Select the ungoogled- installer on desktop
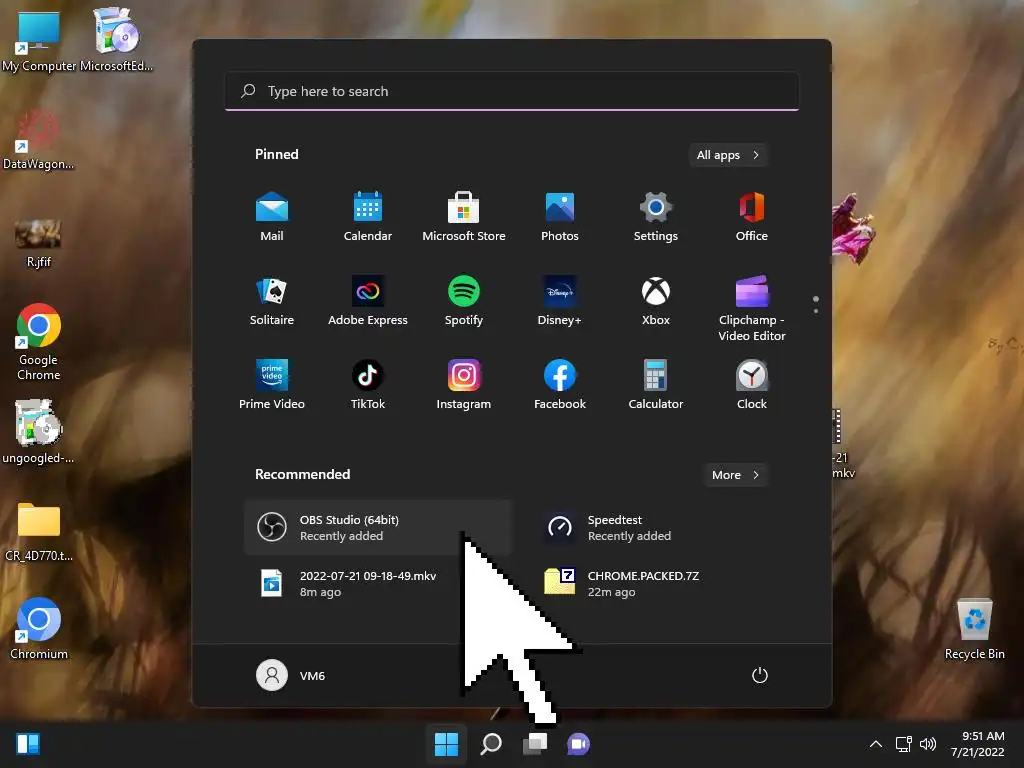1024x768 pixels. [39, 432]
